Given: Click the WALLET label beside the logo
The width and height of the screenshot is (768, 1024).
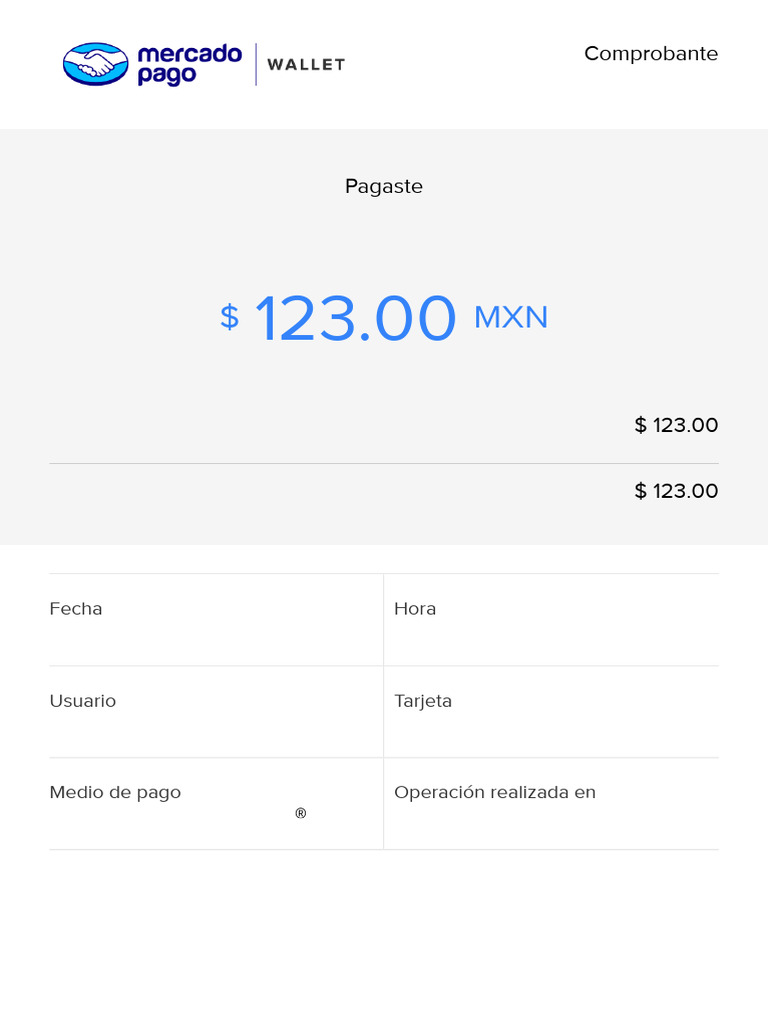Looking at the screenshot, I should click(306, 65).
